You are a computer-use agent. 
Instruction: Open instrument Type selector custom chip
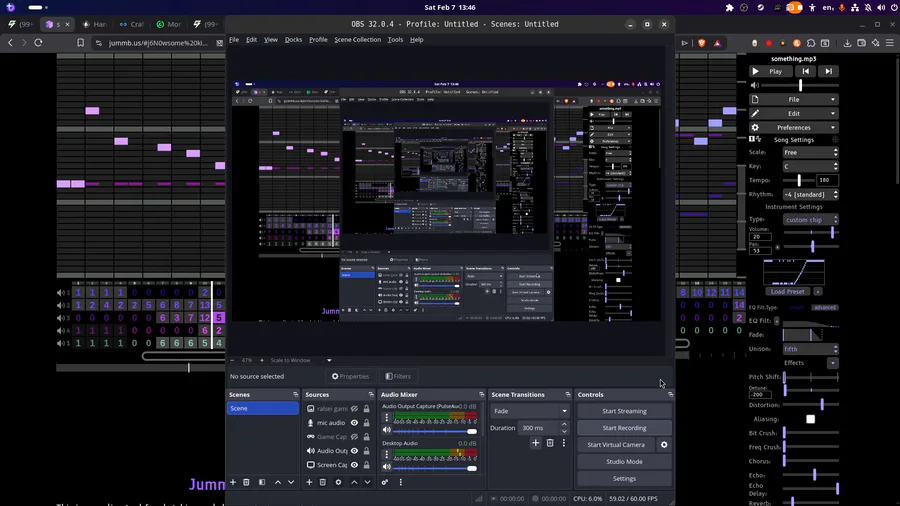point(810,220)
